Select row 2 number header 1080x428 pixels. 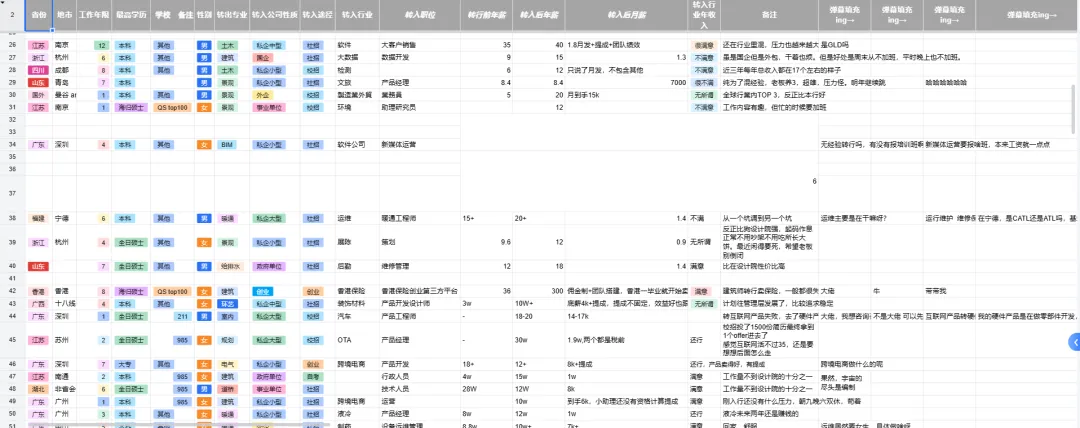tap(12, 14)
